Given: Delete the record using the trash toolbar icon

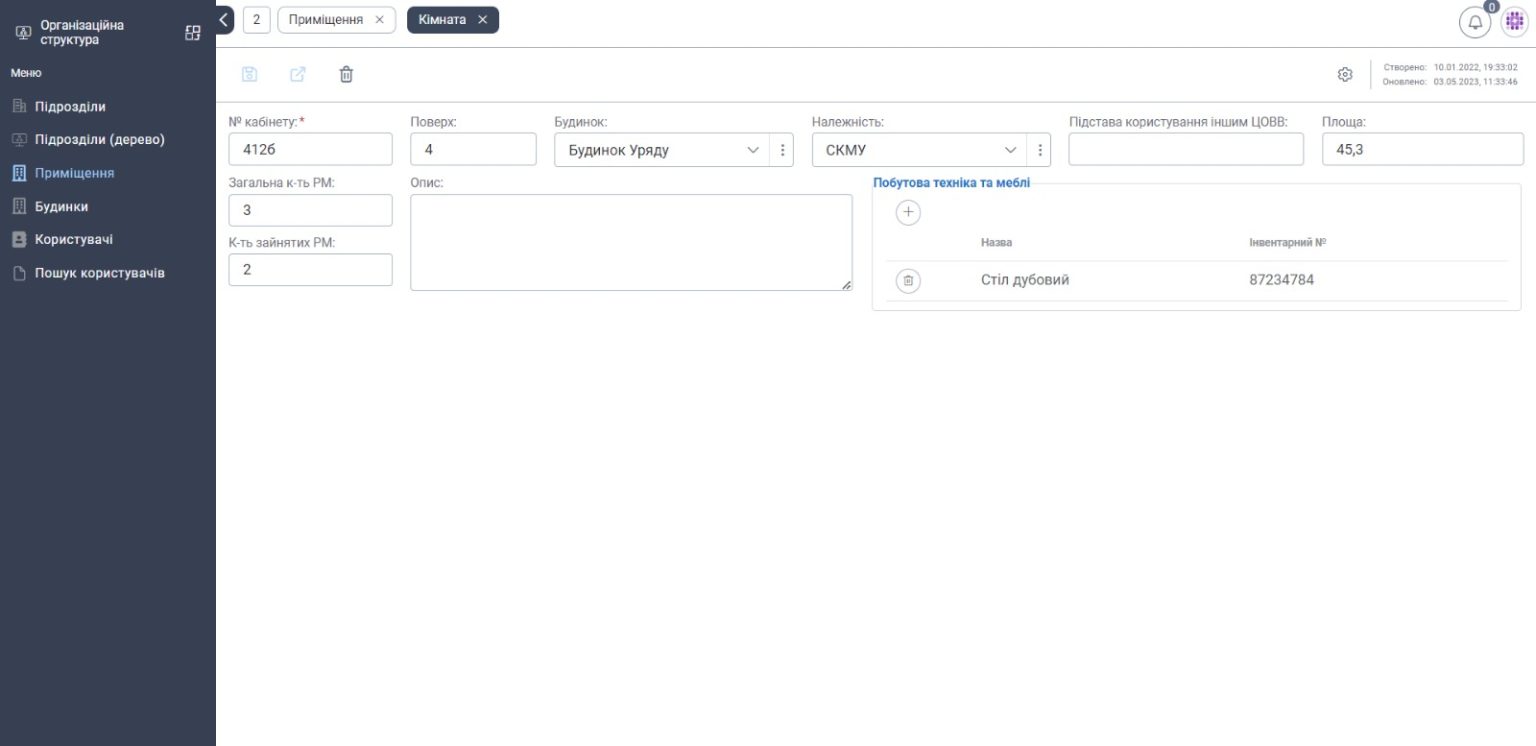Looking at the screenshot, I should click(x=345, y=74).
